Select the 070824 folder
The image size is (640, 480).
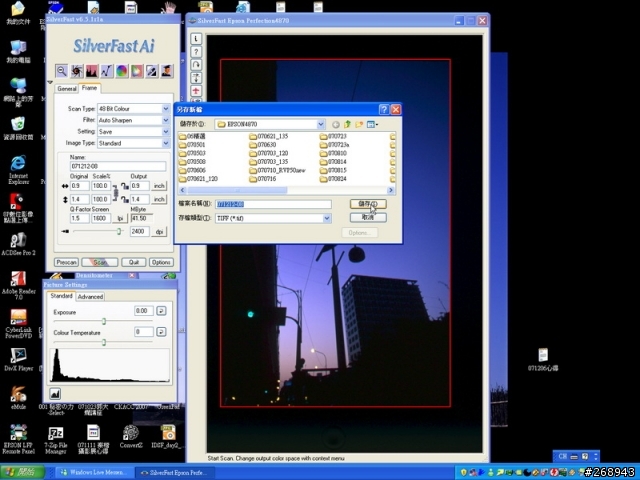(x=333, y=179)
